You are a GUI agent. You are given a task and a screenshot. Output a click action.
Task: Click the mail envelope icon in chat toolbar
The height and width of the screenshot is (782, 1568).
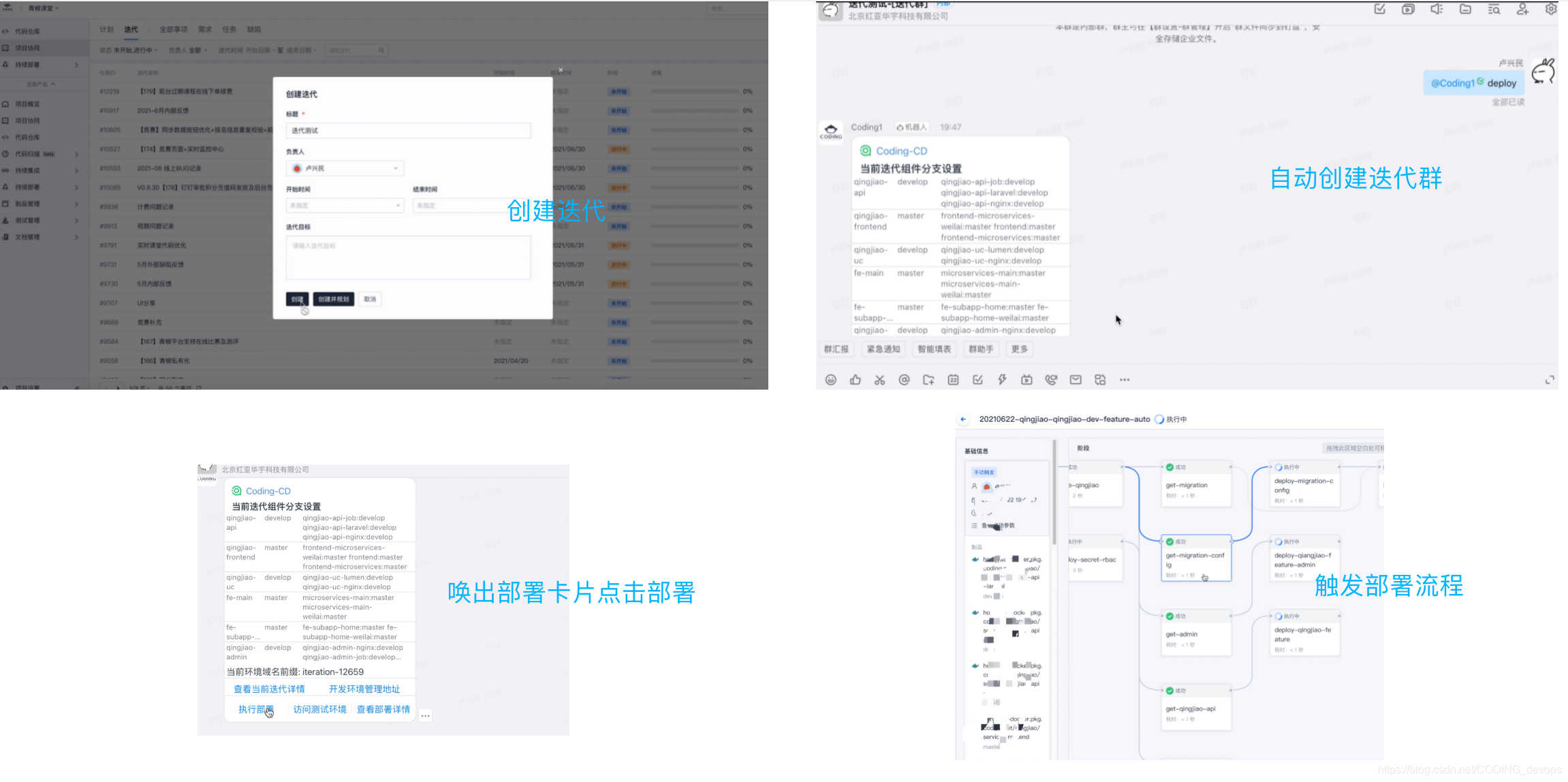point(1076,380)
